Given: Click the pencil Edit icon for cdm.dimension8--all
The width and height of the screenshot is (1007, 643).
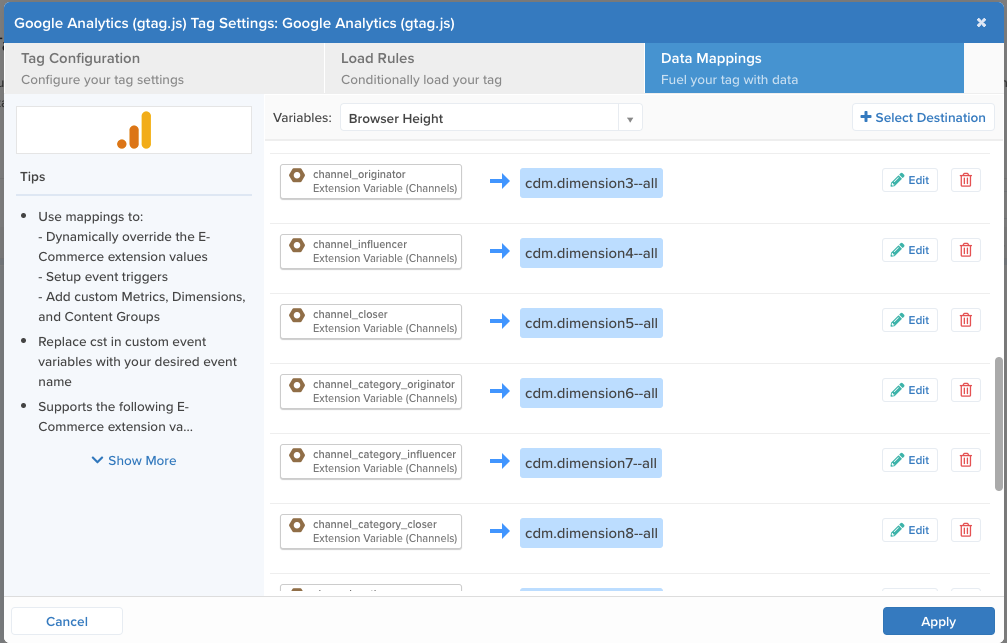Looking at the screenshot, I should coord(897,529).
